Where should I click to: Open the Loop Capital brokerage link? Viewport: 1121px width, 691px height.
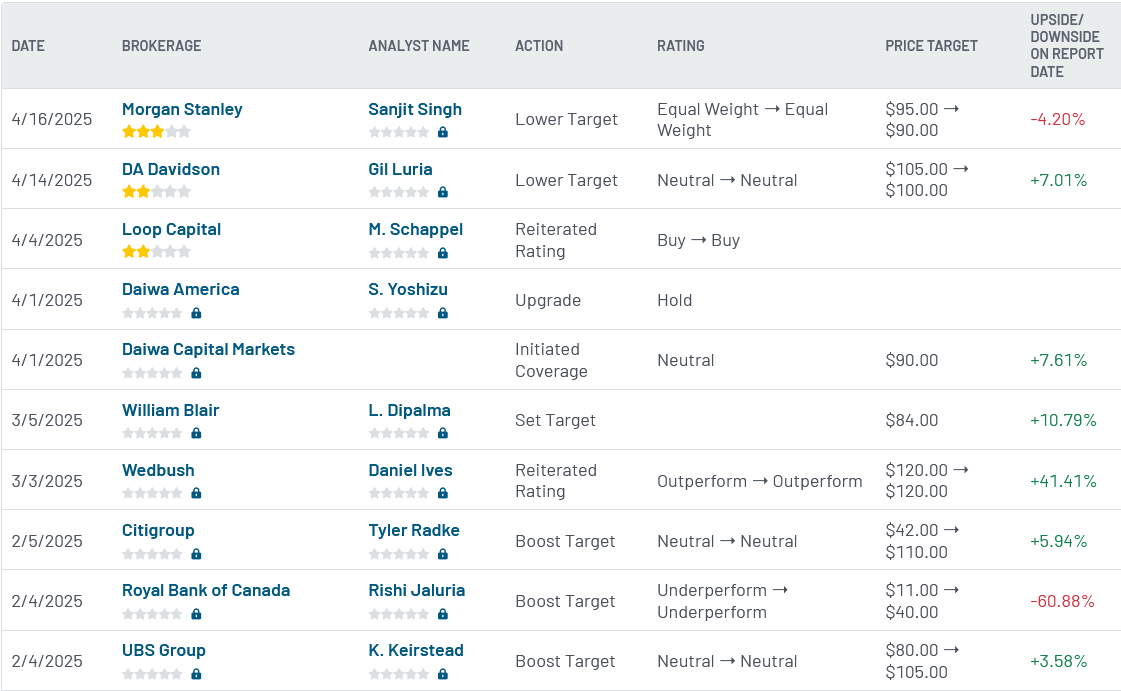click(x=172, y=229)
